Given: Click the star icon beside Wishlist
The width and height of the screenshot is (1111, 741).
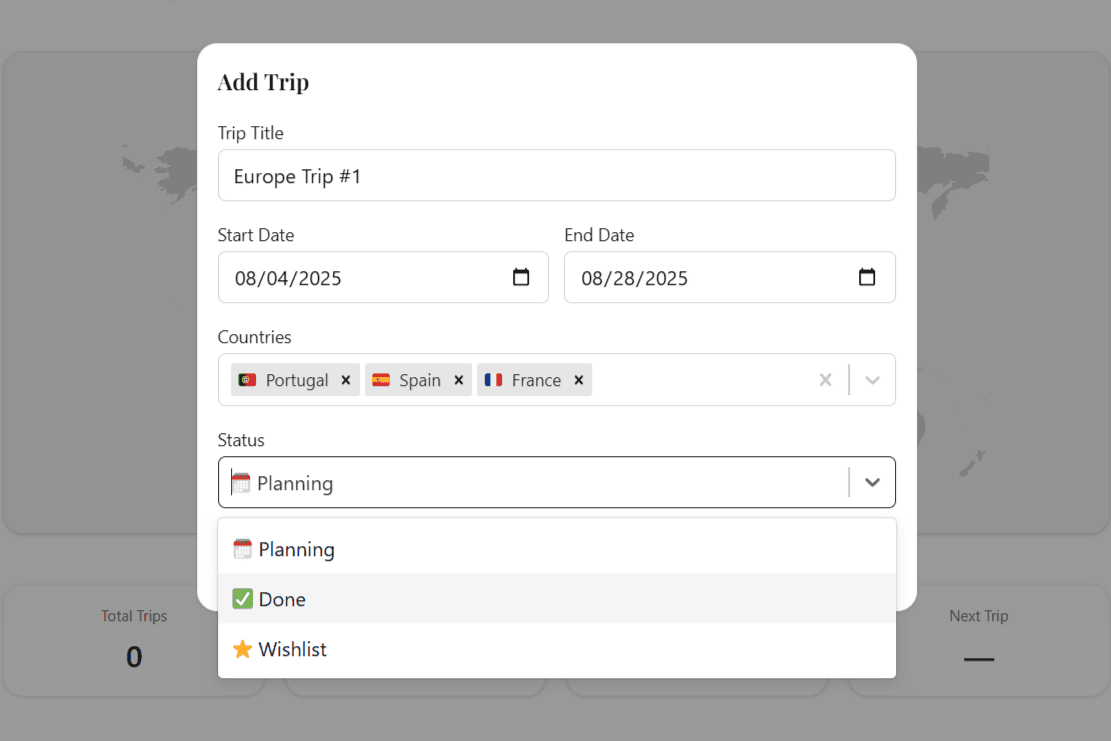Looking at the screenshot, I should click(x=242, y=649).
